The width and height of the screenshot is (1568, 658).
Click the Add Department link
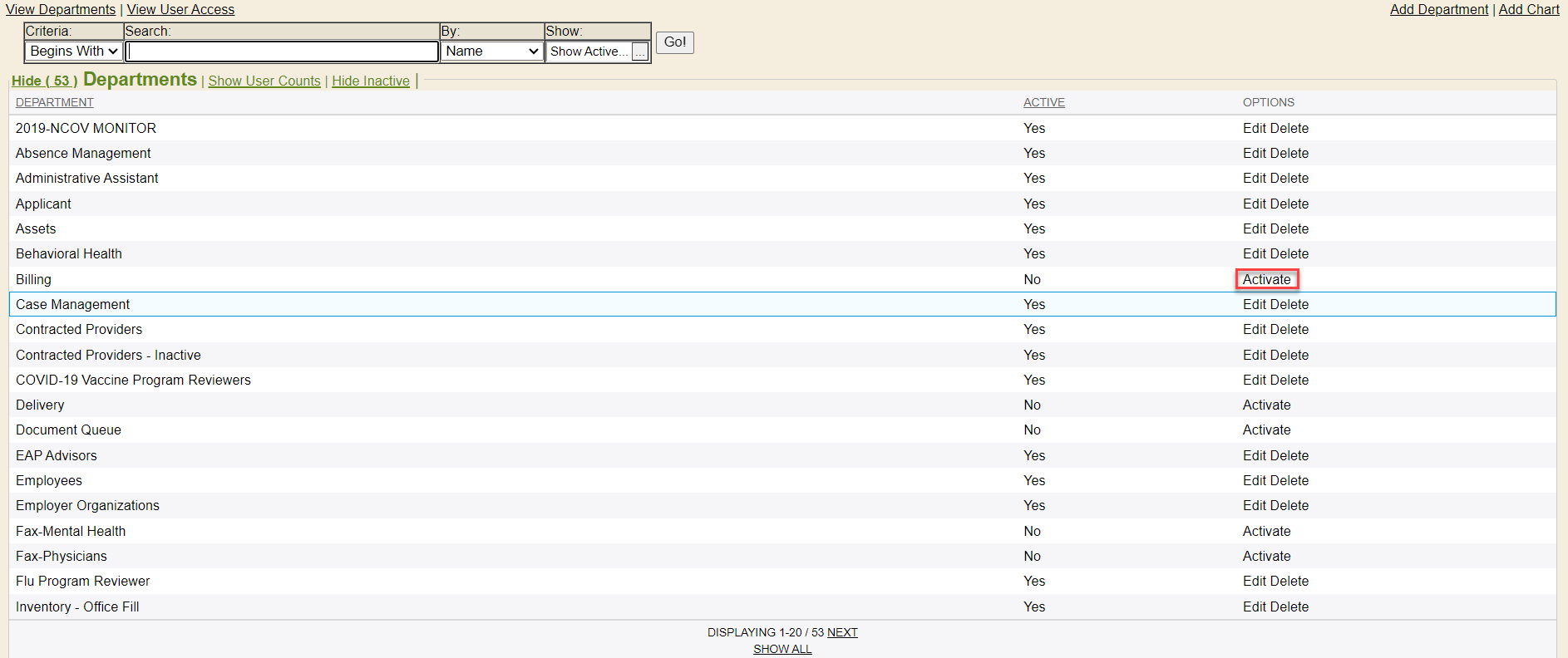click(x=1438, y=9)
